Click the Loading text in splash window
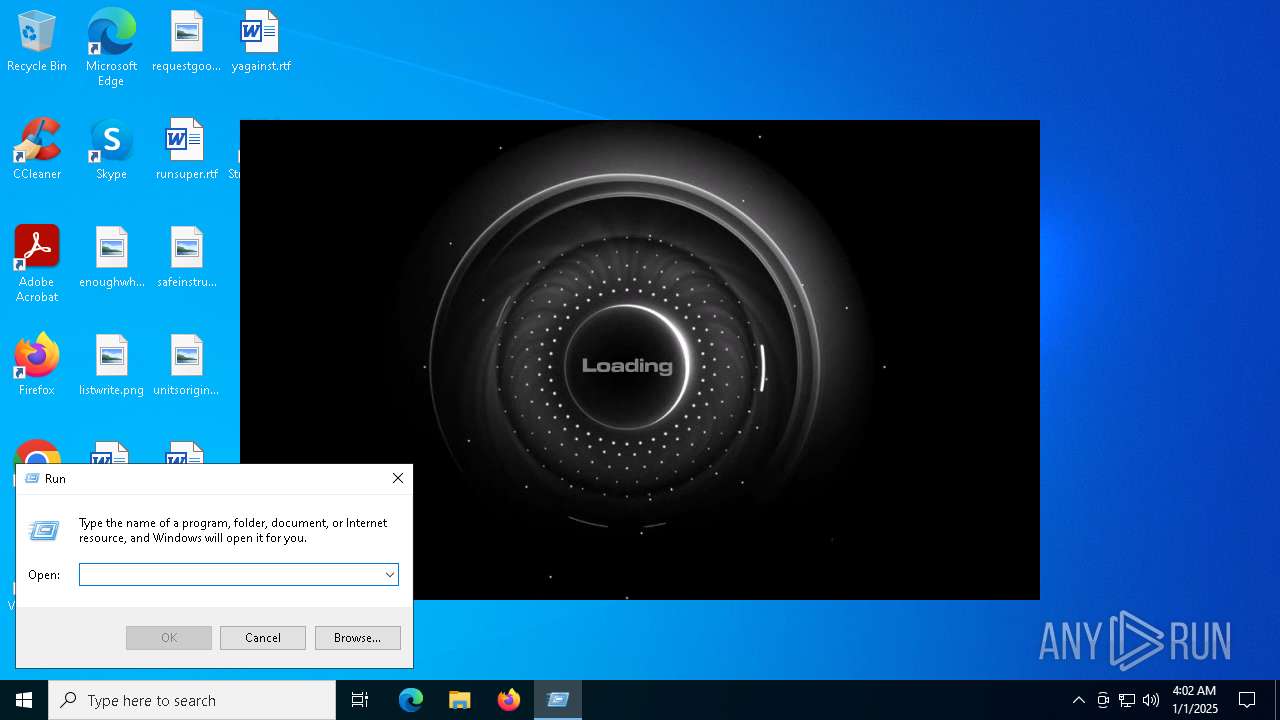 pyautogui.click(x=627, y=366)
